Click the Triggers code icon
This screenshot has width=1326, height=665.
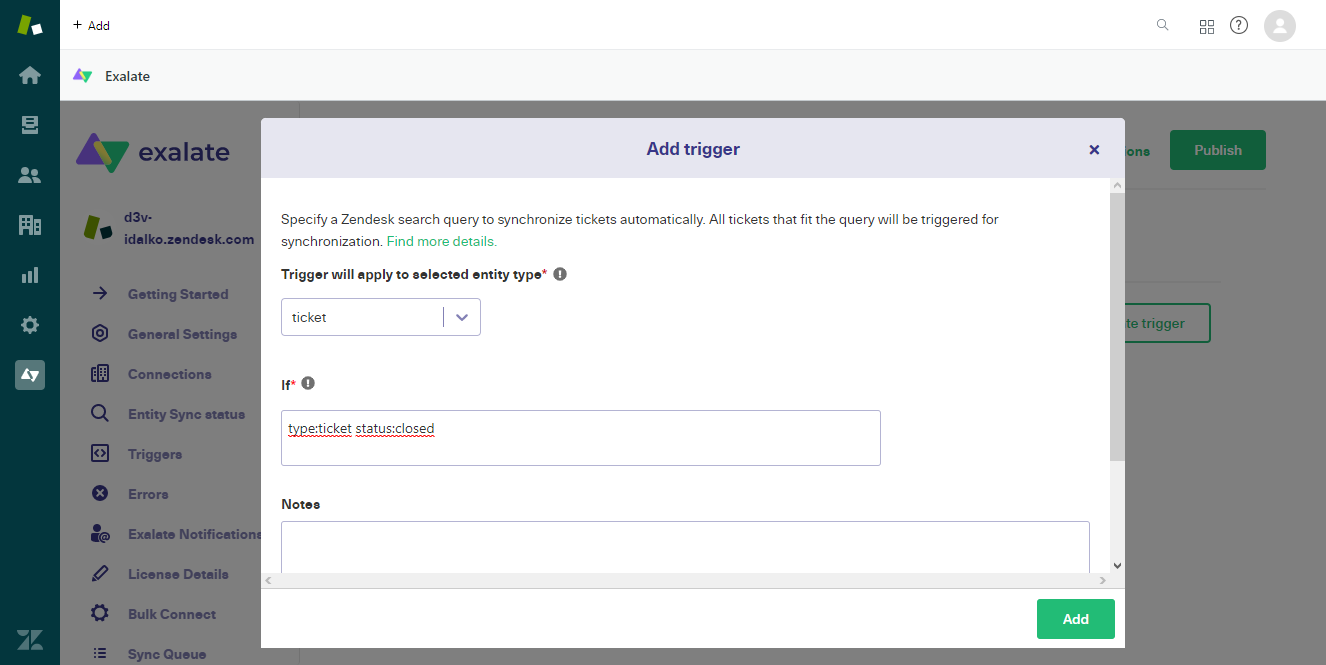100,454
